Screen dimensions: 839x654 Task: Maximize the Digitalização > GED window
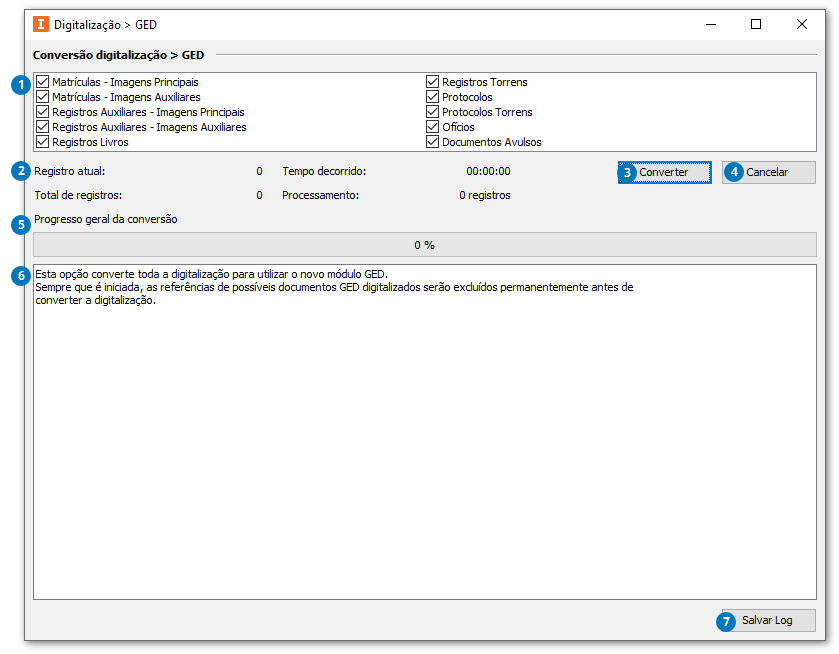coord(756,25)
